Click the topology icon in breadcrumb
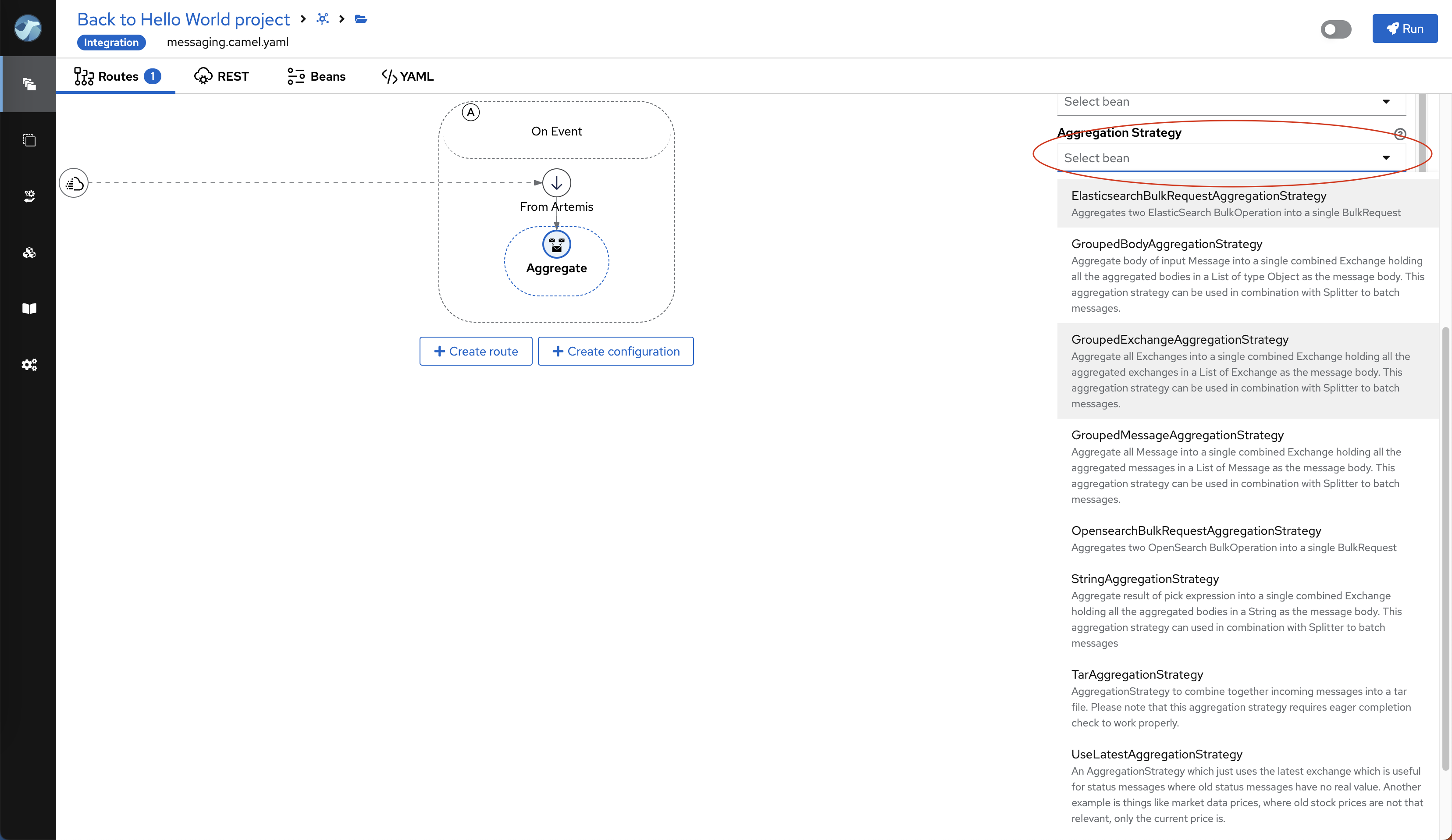 coord(323,19)
